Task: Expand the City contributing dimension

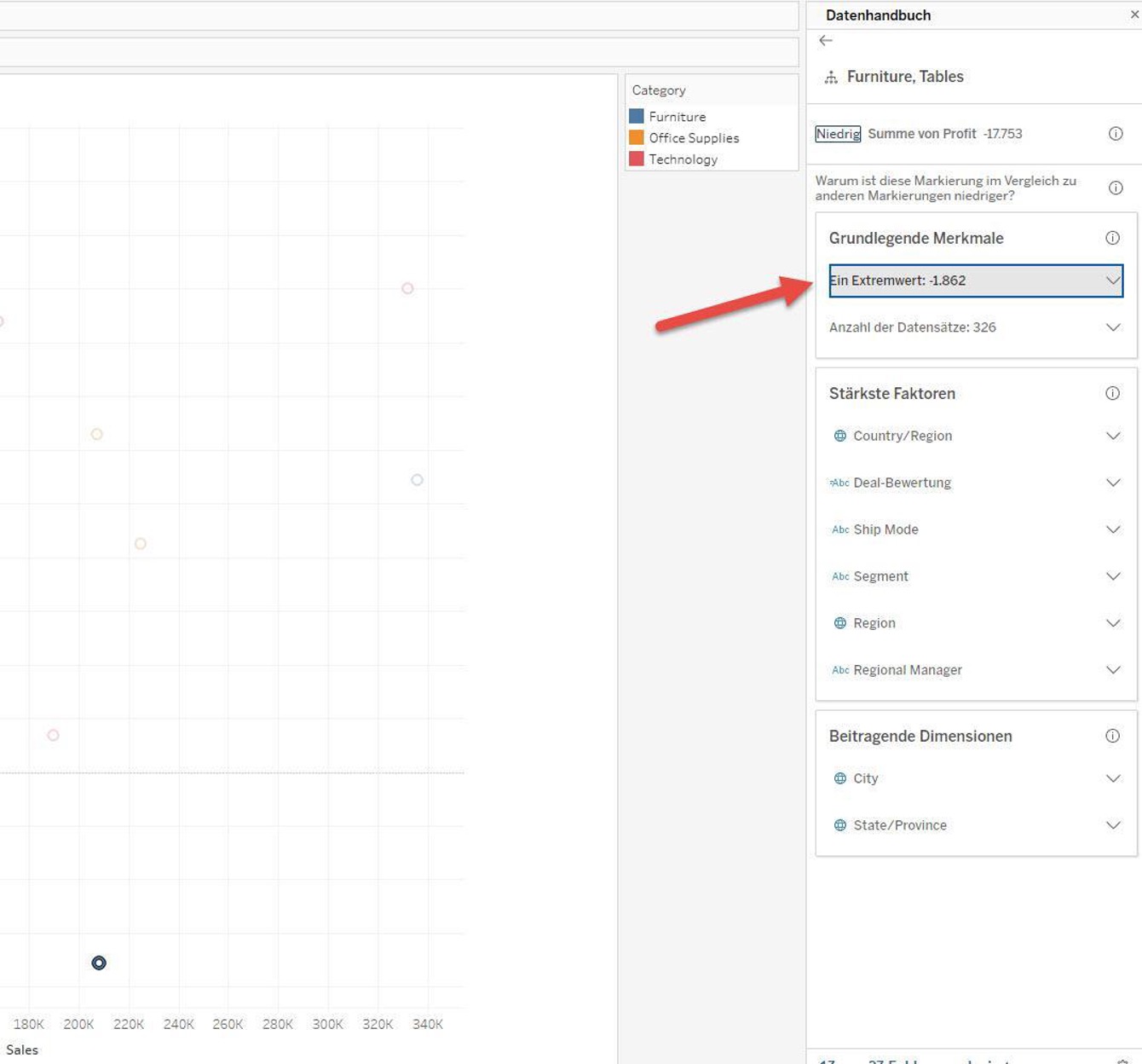Action: [x=1112, y=778]
